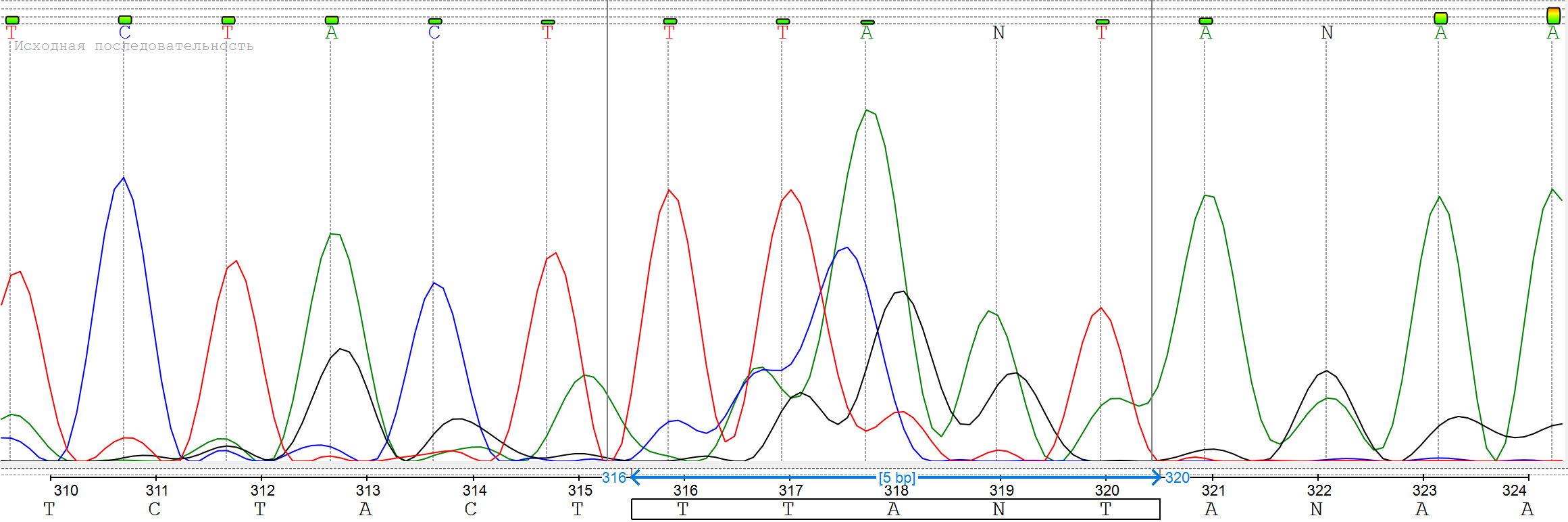Screen dimensions: 1568x522
Task: Click the left selection arrow at 316
Action: [x=635, y=477]
